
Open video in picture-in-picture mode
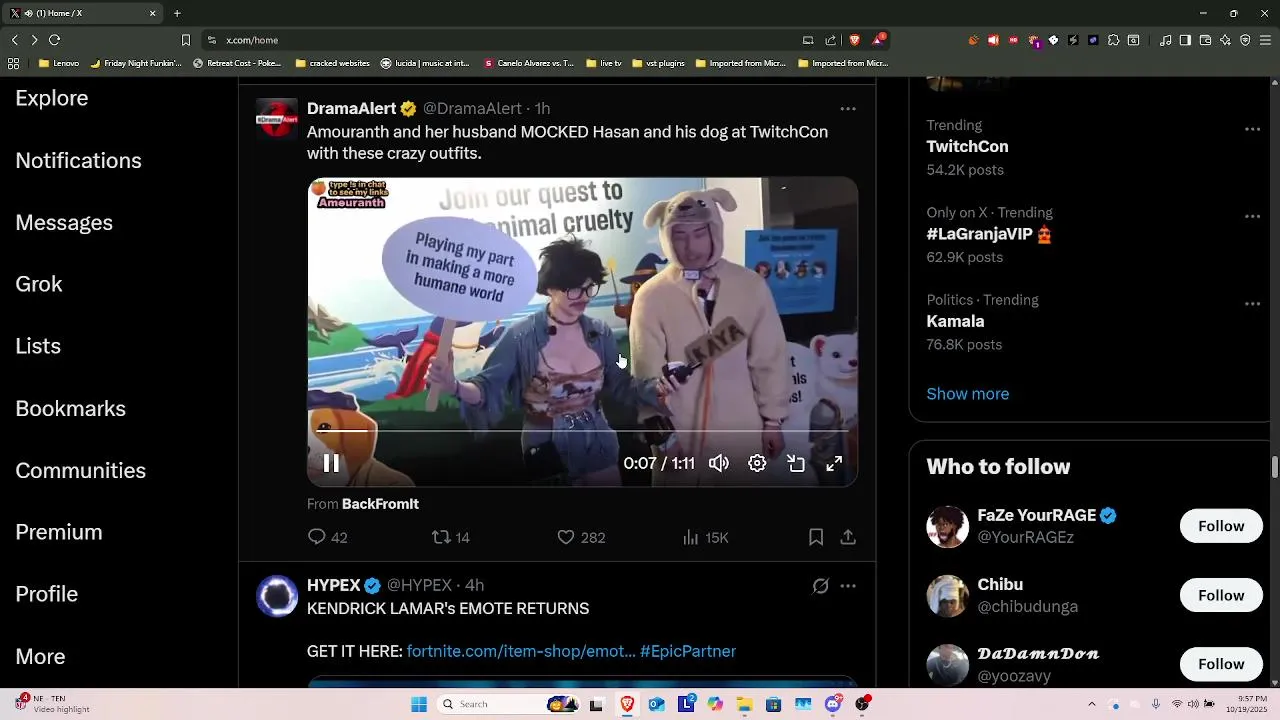(796, 463)
